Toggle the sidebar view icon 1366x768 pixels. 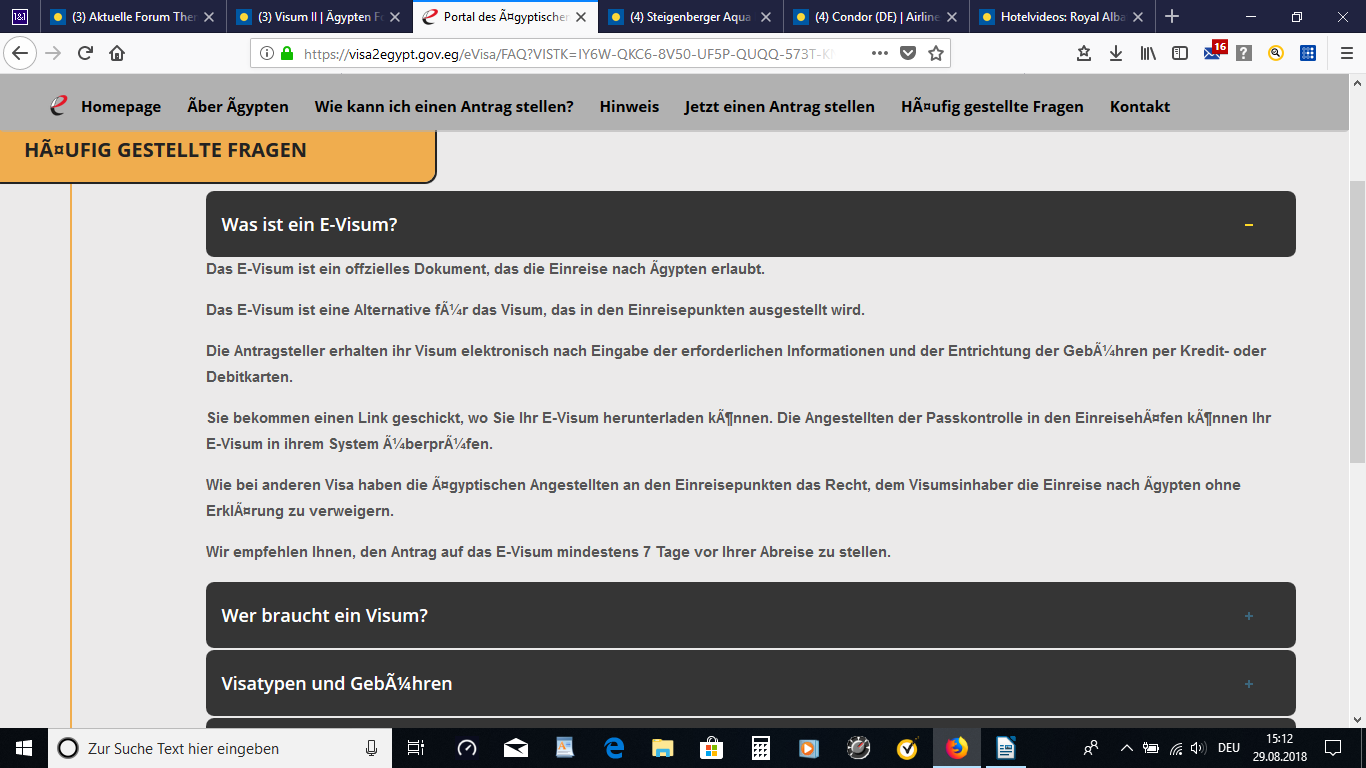(1180, 53)
